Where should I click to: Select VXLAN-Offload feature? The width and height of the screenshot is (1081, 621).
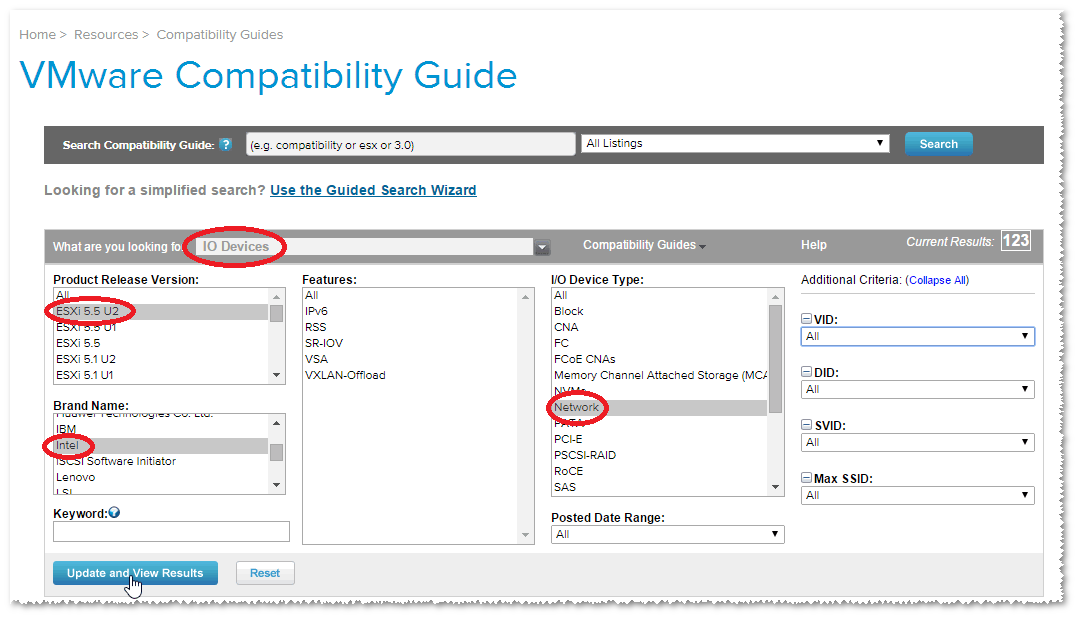click(410, 375)
